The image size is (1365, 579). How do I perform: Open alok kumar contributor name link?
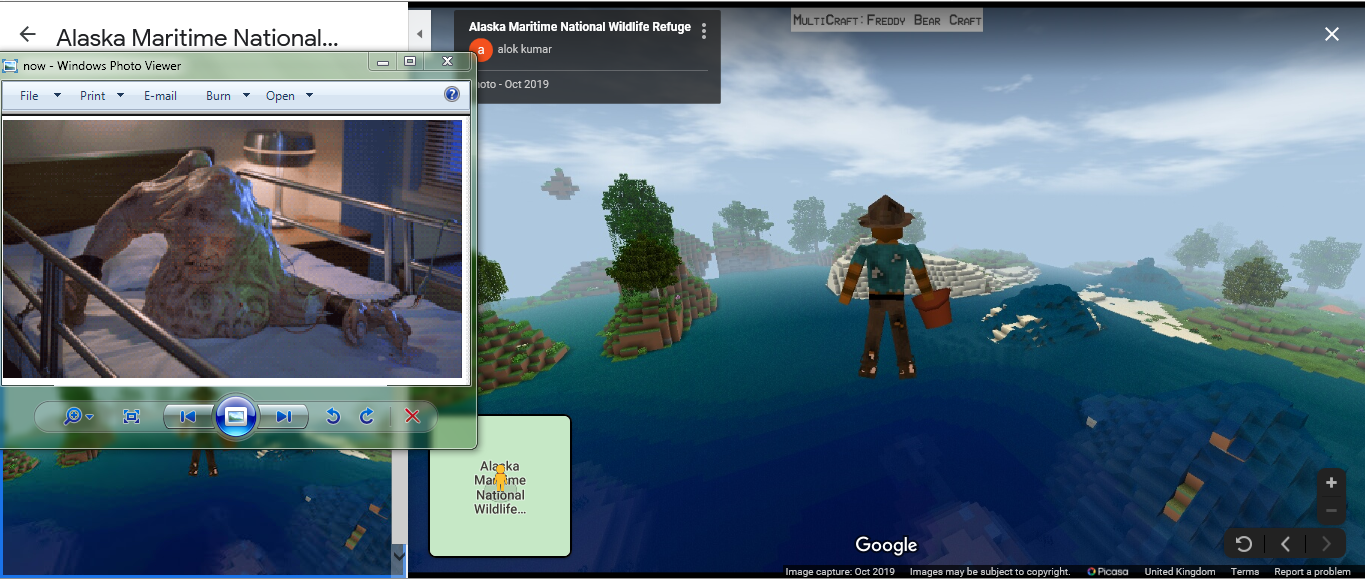point(524,49)
